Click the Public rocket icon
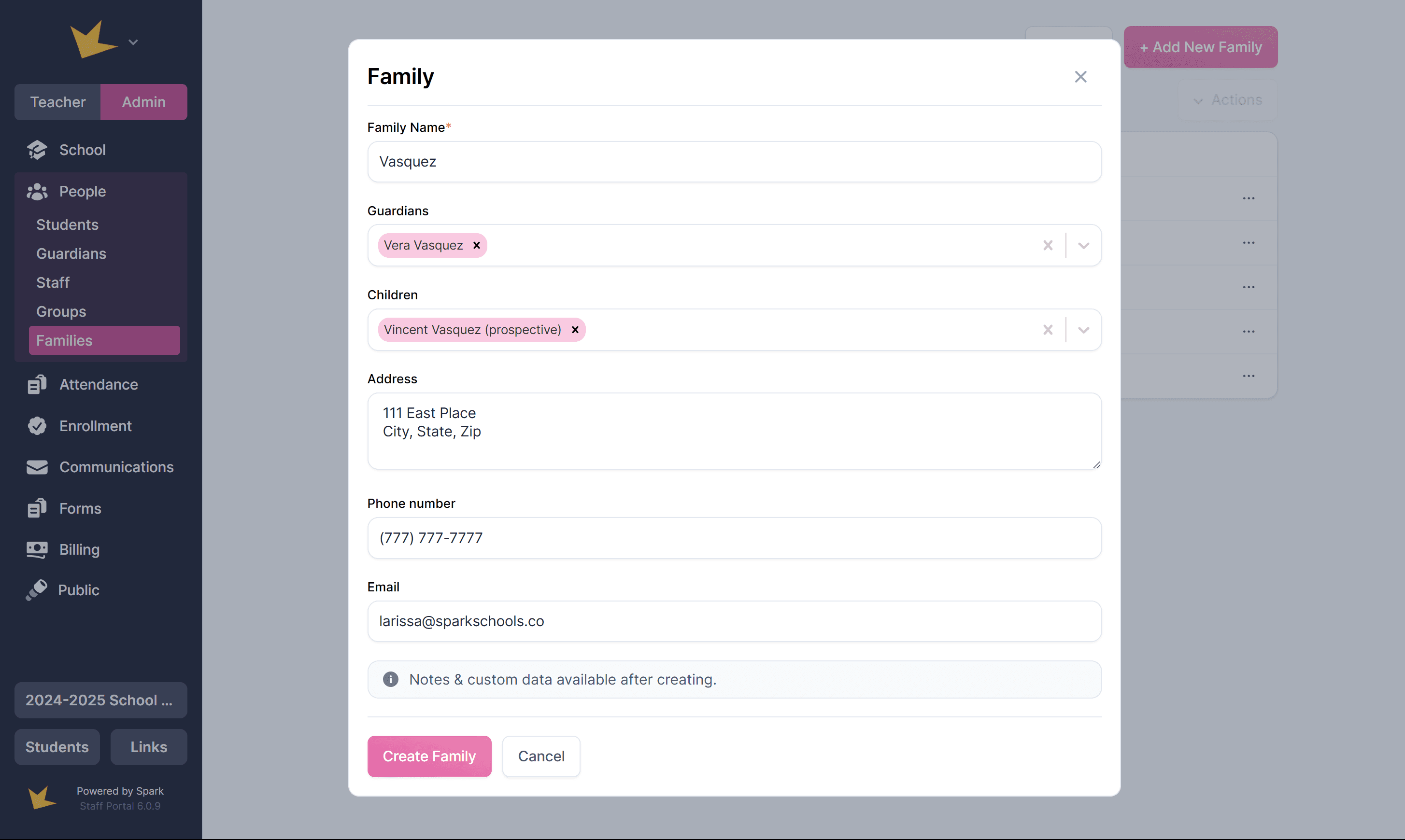The width and height of the screenshot is (1405, 840). coord(37,590)
